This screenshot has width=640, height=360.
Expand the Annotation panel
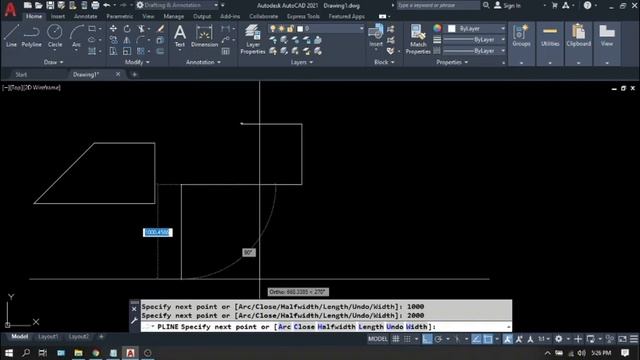[x=203, y=62]
